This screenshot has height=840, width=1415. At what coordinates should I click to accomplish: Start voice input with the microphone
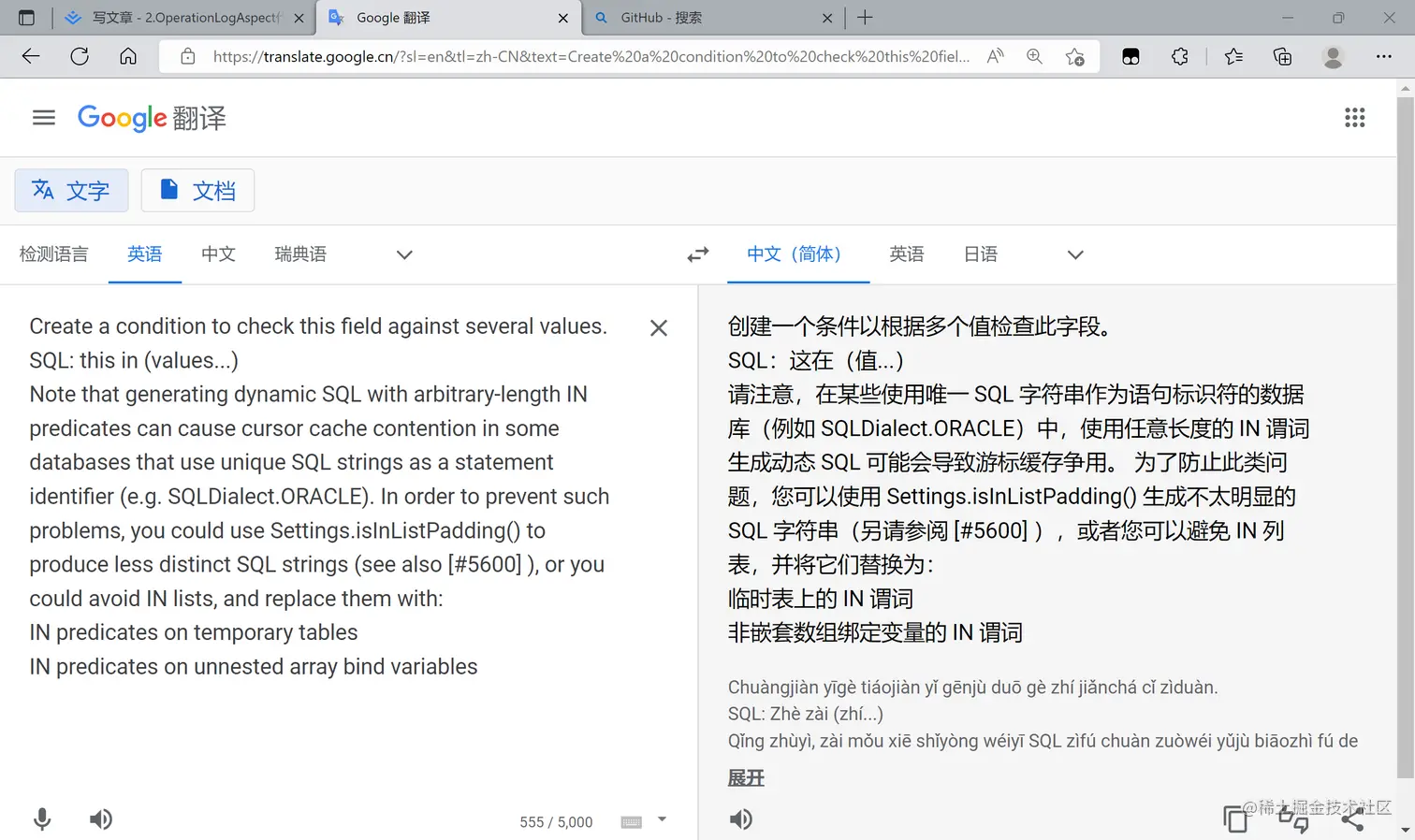tap(42, 819)
